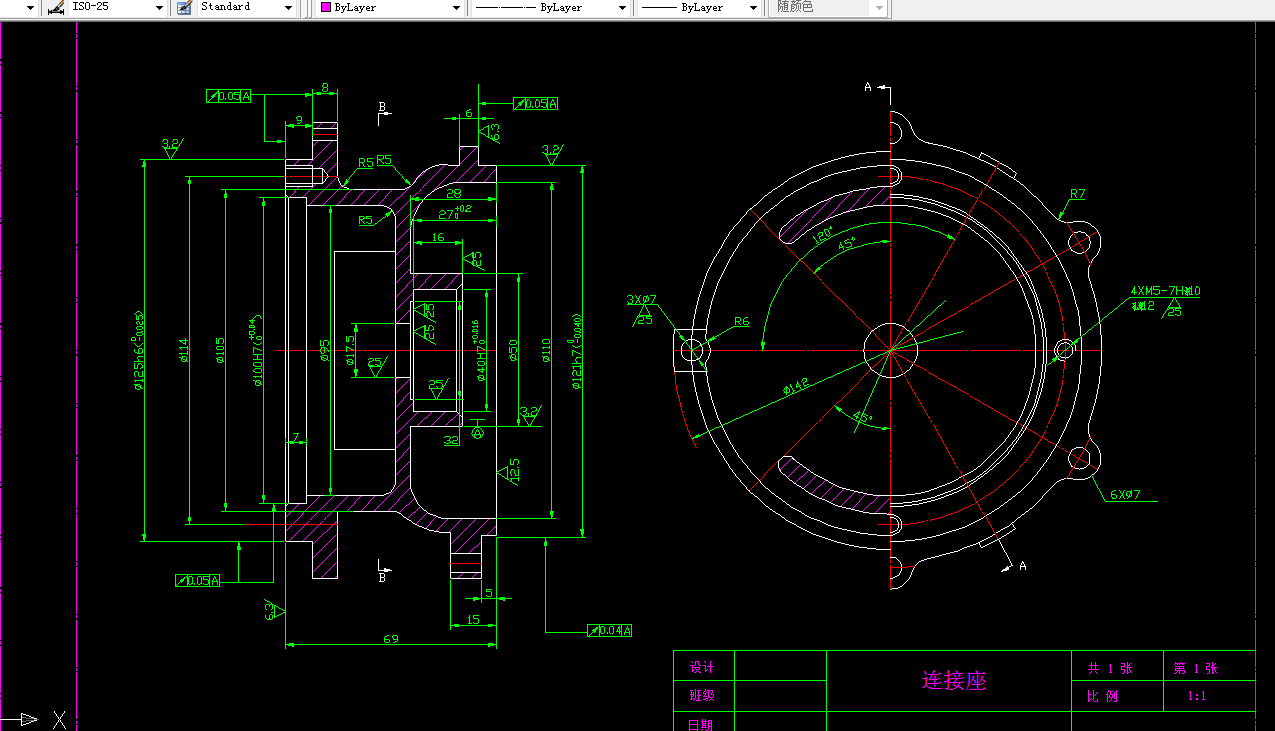This screenshot has height=731, width=1275.
Task: Select the 4XM5-7H thread callout
Action: pyautogui.click(x=1165, y=292)
